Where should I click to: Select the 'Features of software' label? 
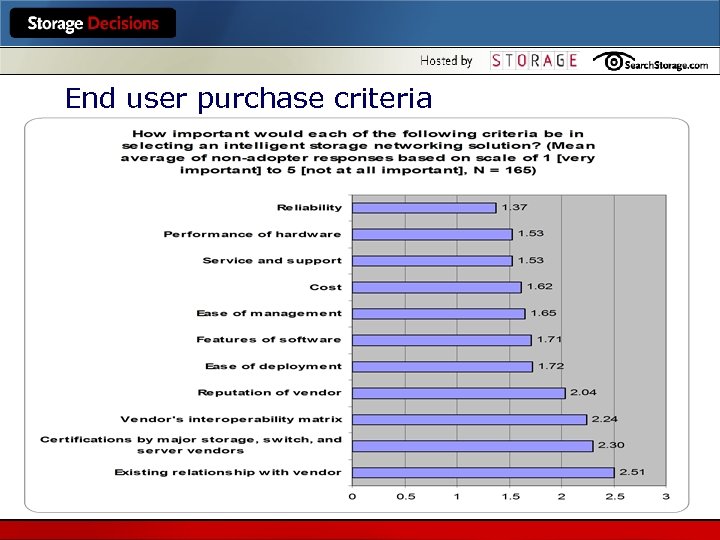point(269,340)
